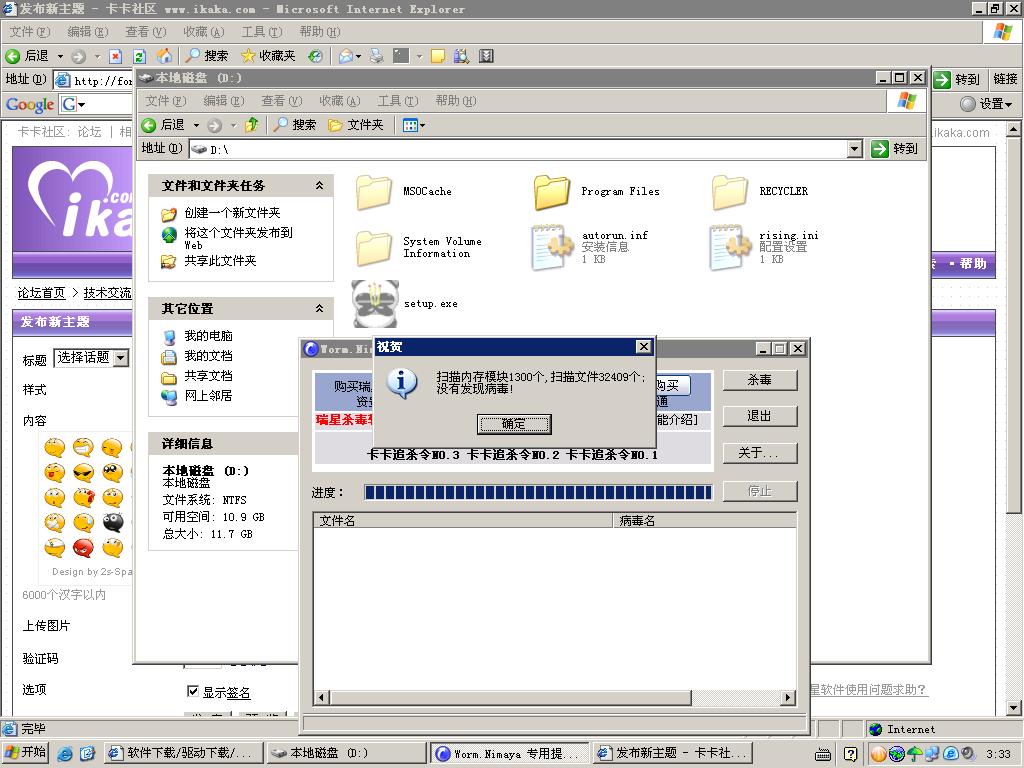
Task: Click IE Refresh icon in toolbar
Action: 139,56
